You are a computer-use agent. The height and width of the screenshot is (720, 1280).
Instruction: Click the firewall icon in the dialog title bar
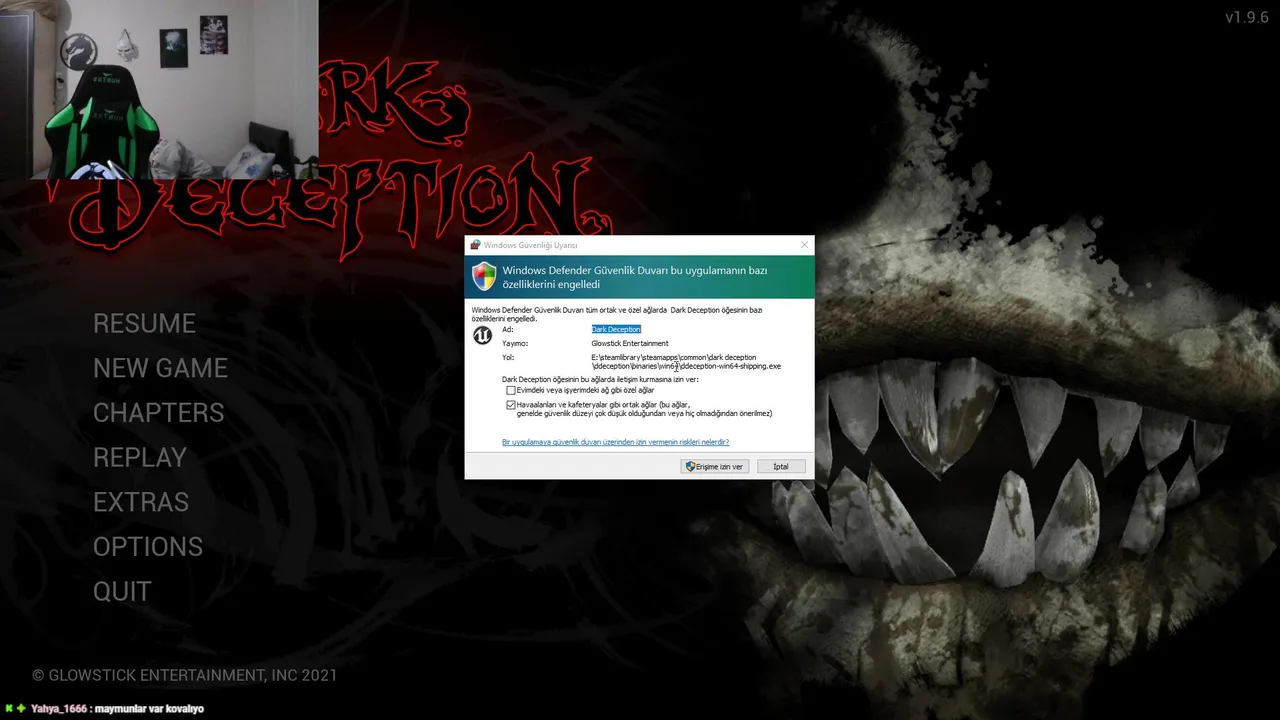(475, 245)
